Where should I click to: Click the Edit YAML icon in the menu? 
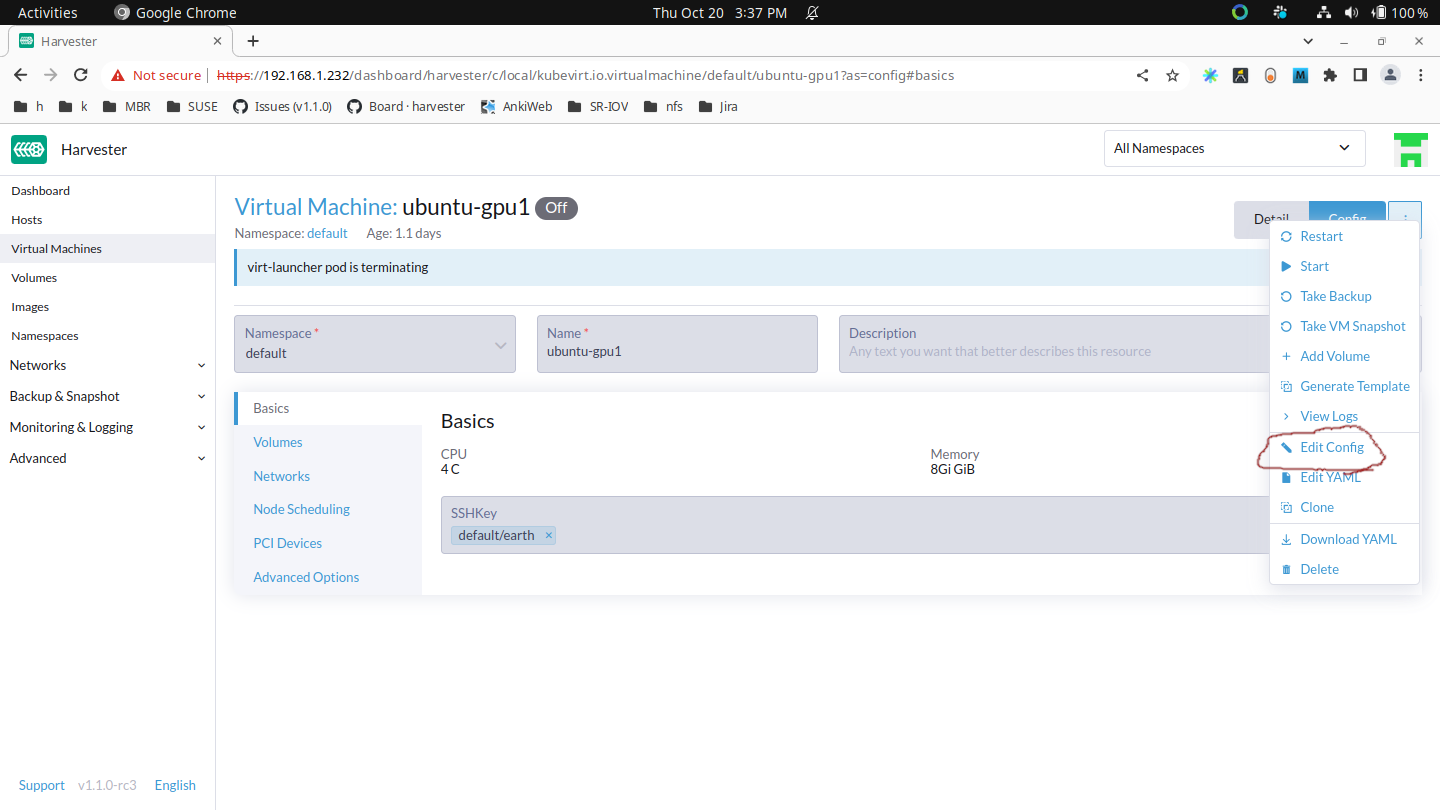click(x=1286, y=477)
